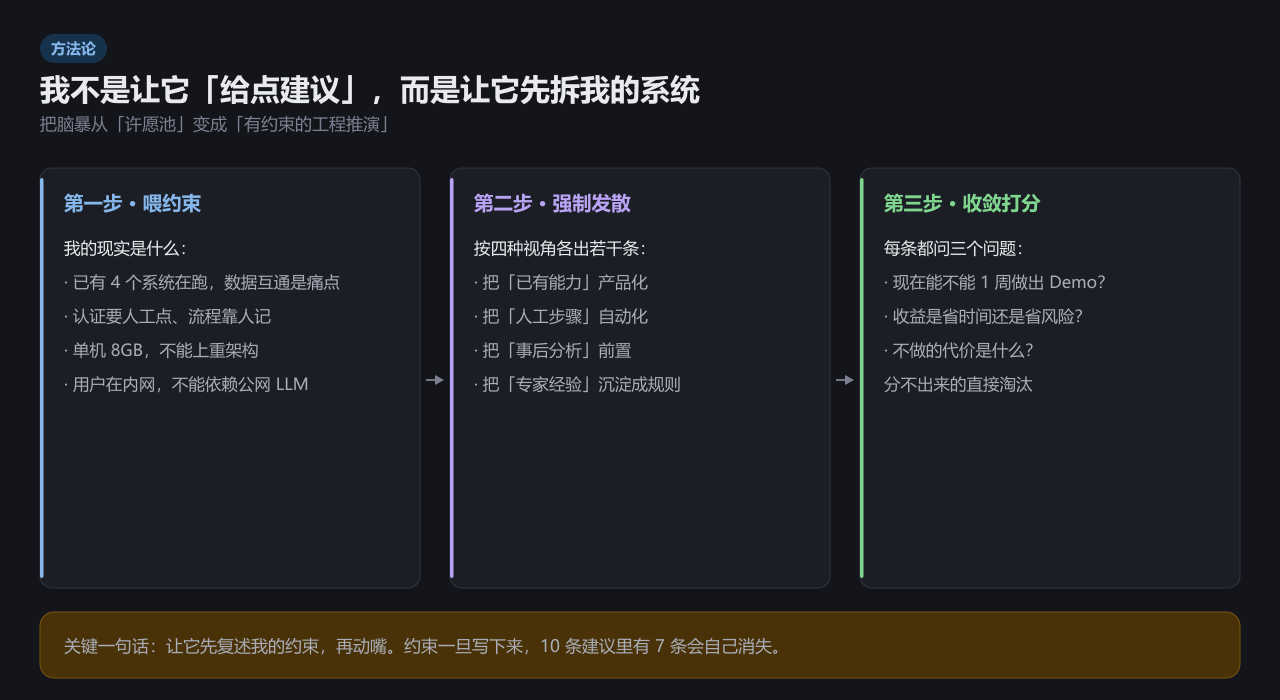Select bullet 把「专家经验」沉淀成规则

[x=577, y=385]
